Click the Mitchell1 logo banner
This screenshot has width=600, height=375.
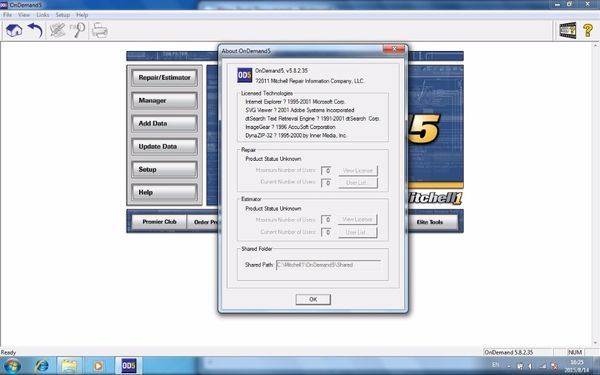pos(435,198)
